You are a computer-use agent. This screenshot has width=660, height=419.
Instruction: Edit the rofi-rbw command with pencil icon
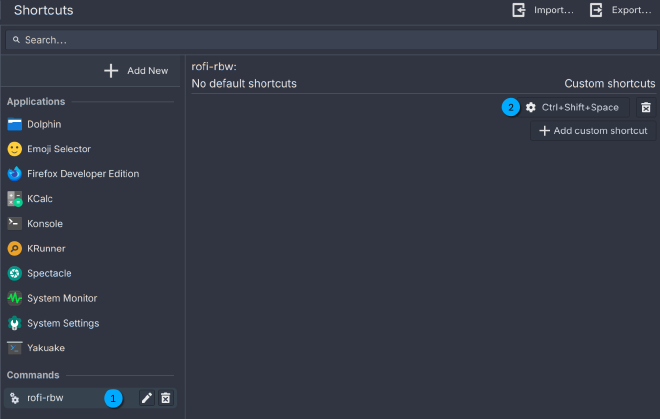147,398
